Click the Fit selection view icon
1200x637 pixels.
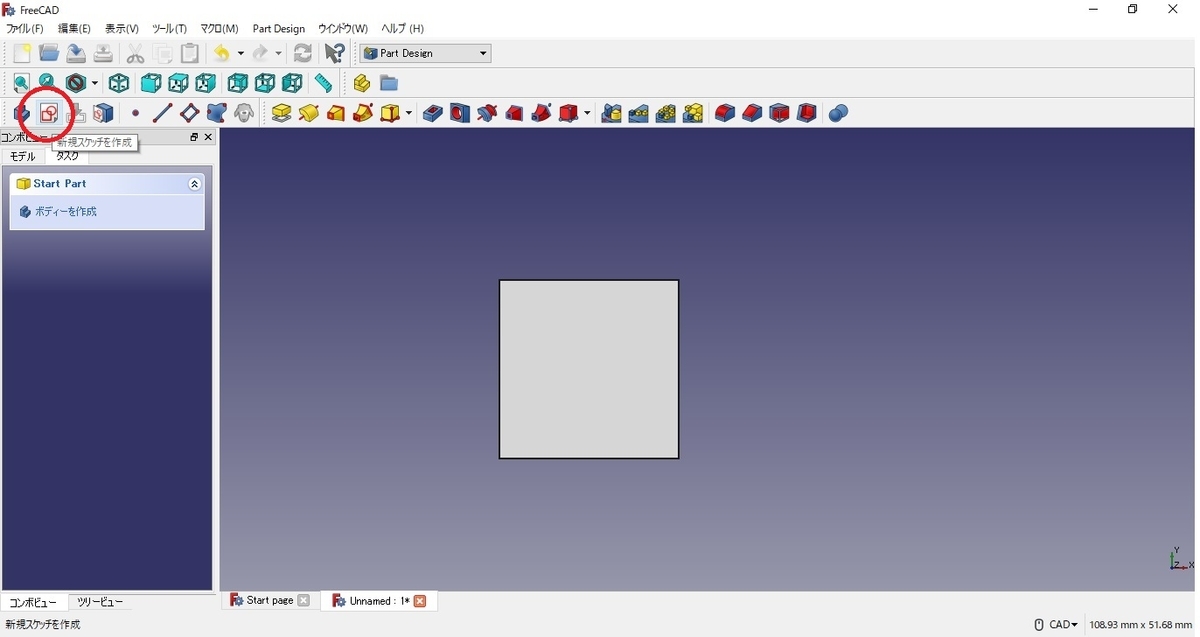tap(47, 83)
